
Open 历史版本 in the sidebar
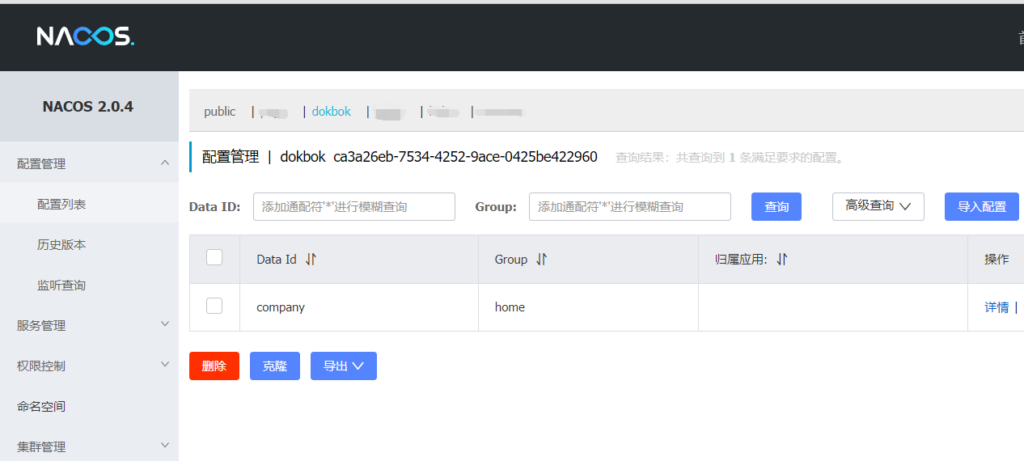(x=61, y=245)
